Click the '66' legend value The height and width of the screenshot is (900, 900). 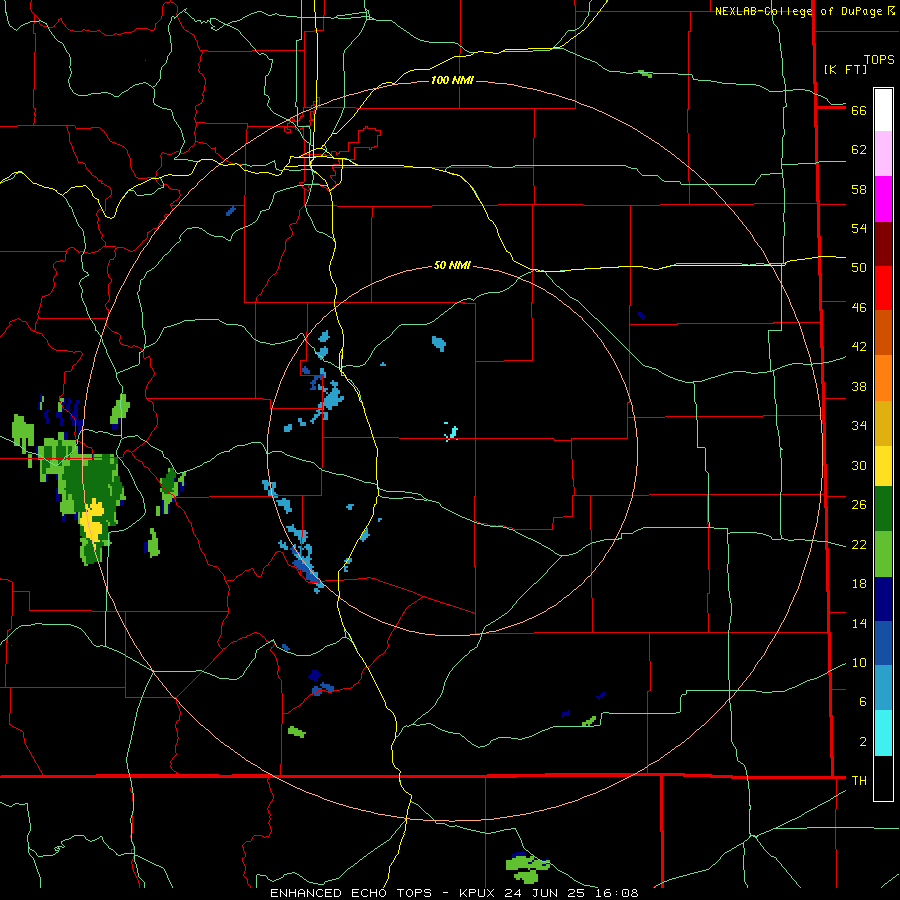[859, 110]
